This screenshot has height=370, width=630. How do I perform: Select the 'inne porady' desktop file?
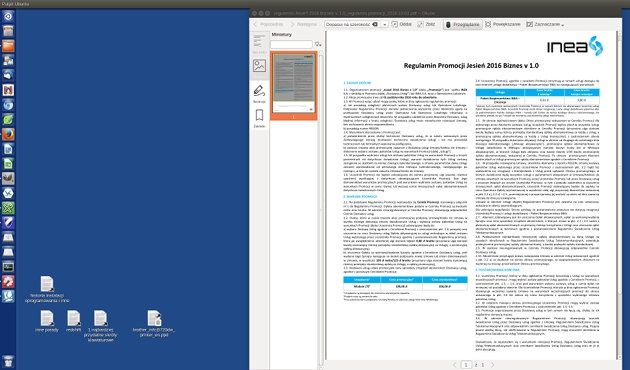[47, 321]
